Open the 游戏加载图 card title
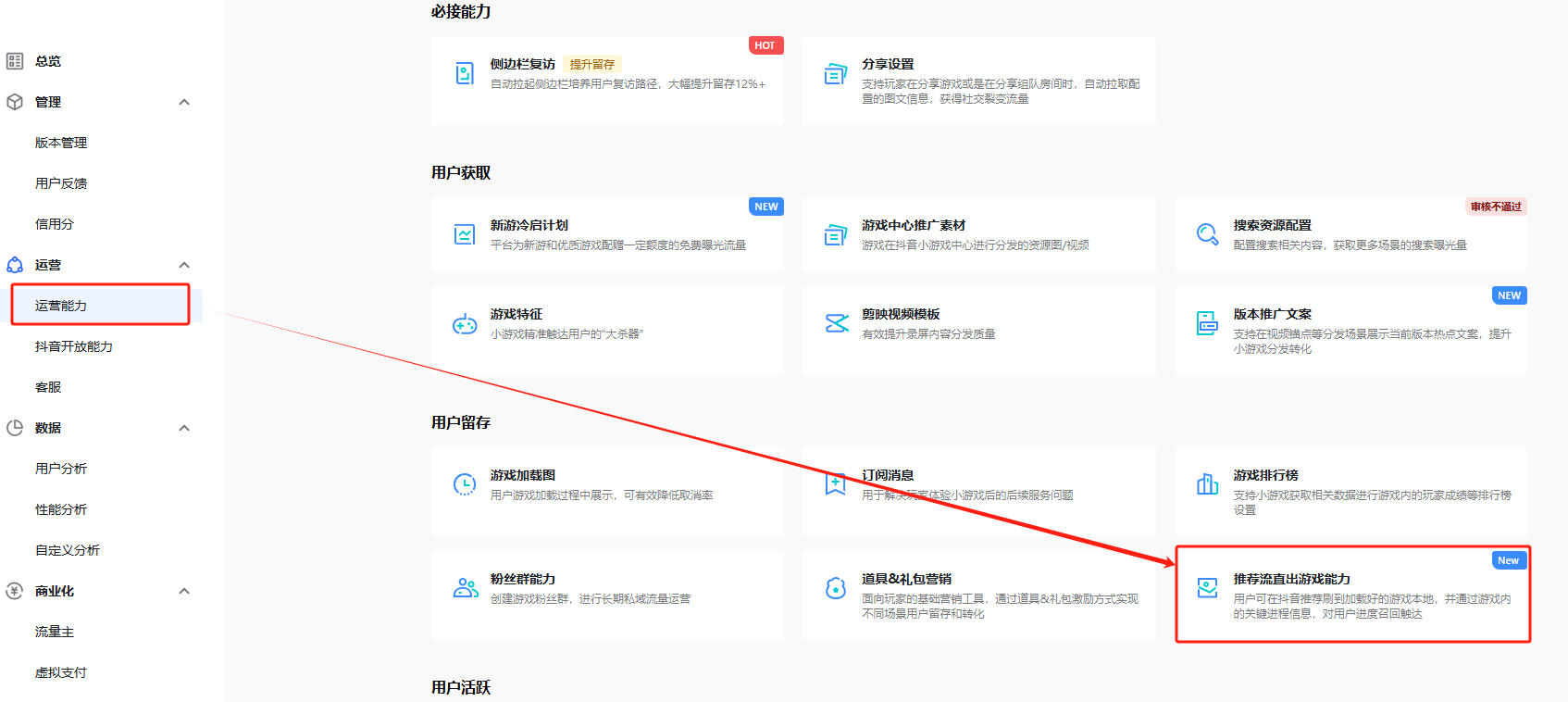The height and width of the screenshot is (702, 1568). 523,475
